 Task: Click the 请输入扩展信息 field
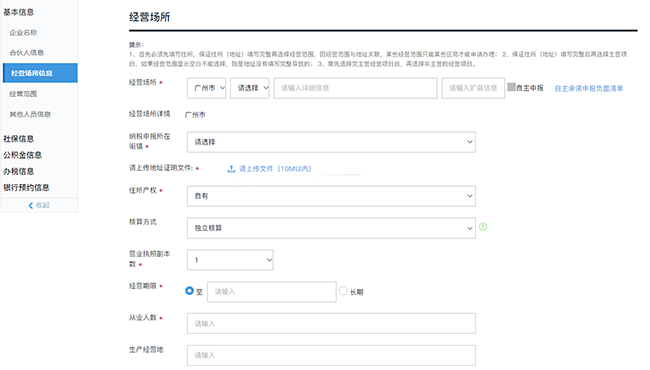473,88
